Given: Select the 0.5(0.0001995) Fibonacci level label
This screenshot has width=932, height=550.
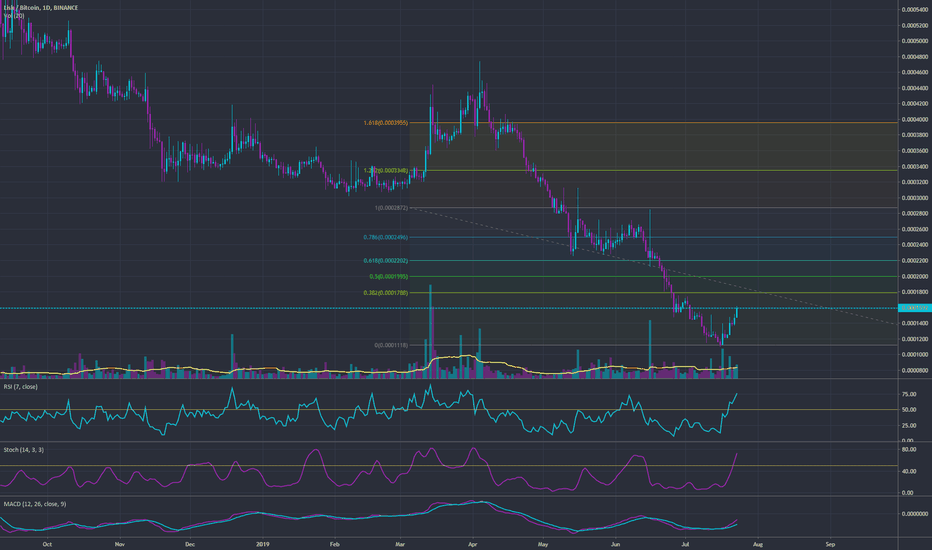Looking at the screenshot, I should [389, 276].
